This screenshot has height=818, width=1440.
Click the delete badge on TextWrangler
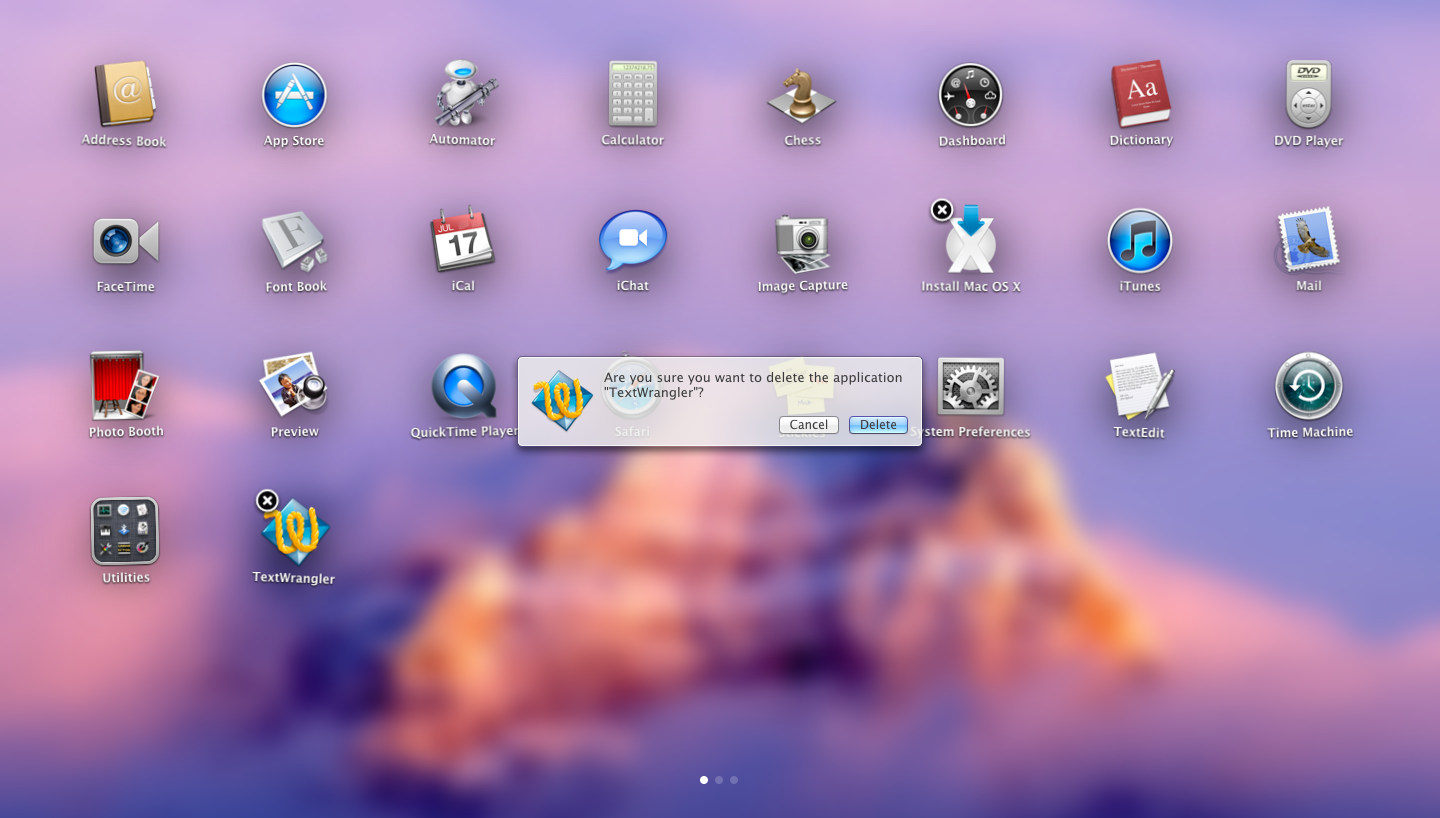pos(267,500)
